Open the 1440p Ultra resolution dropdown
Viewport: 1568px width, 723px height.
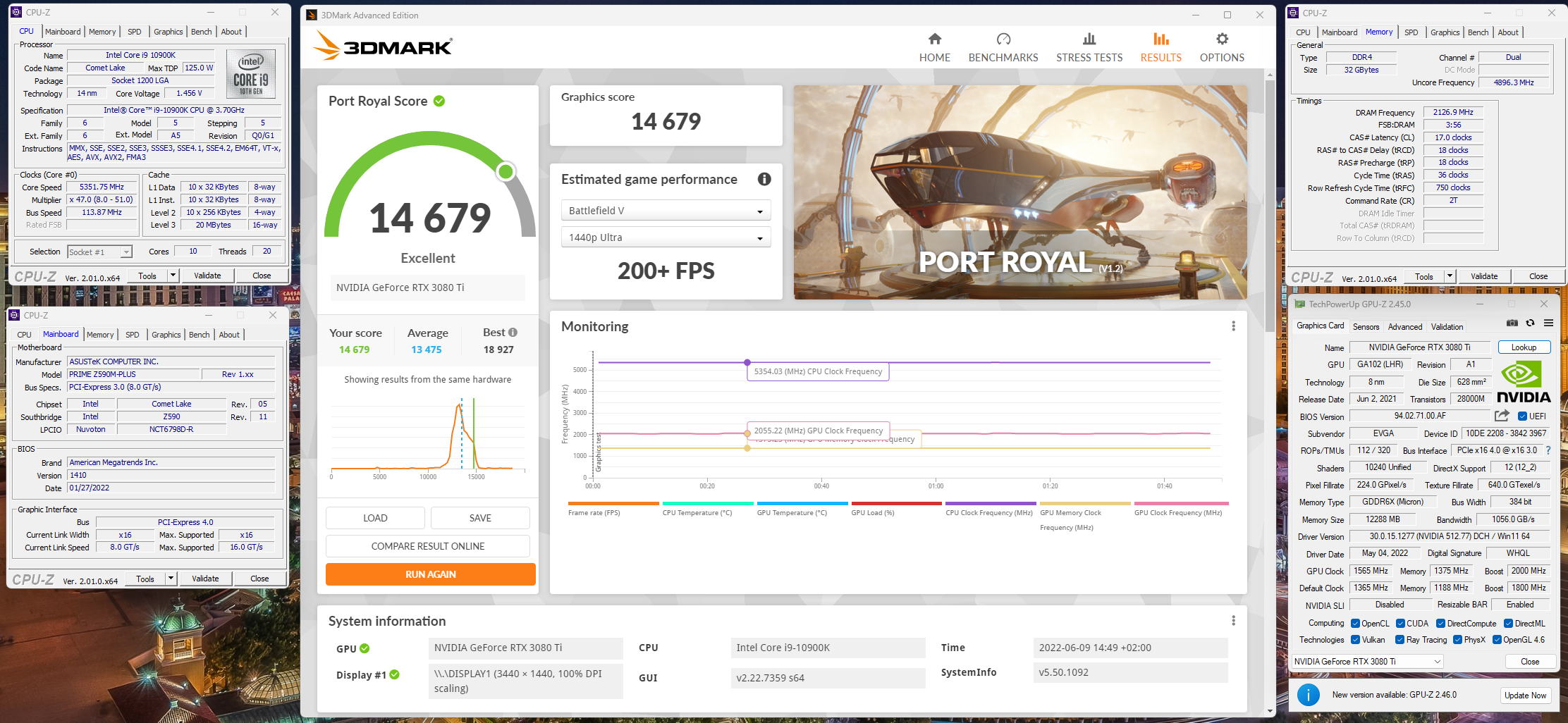(666, 237)
